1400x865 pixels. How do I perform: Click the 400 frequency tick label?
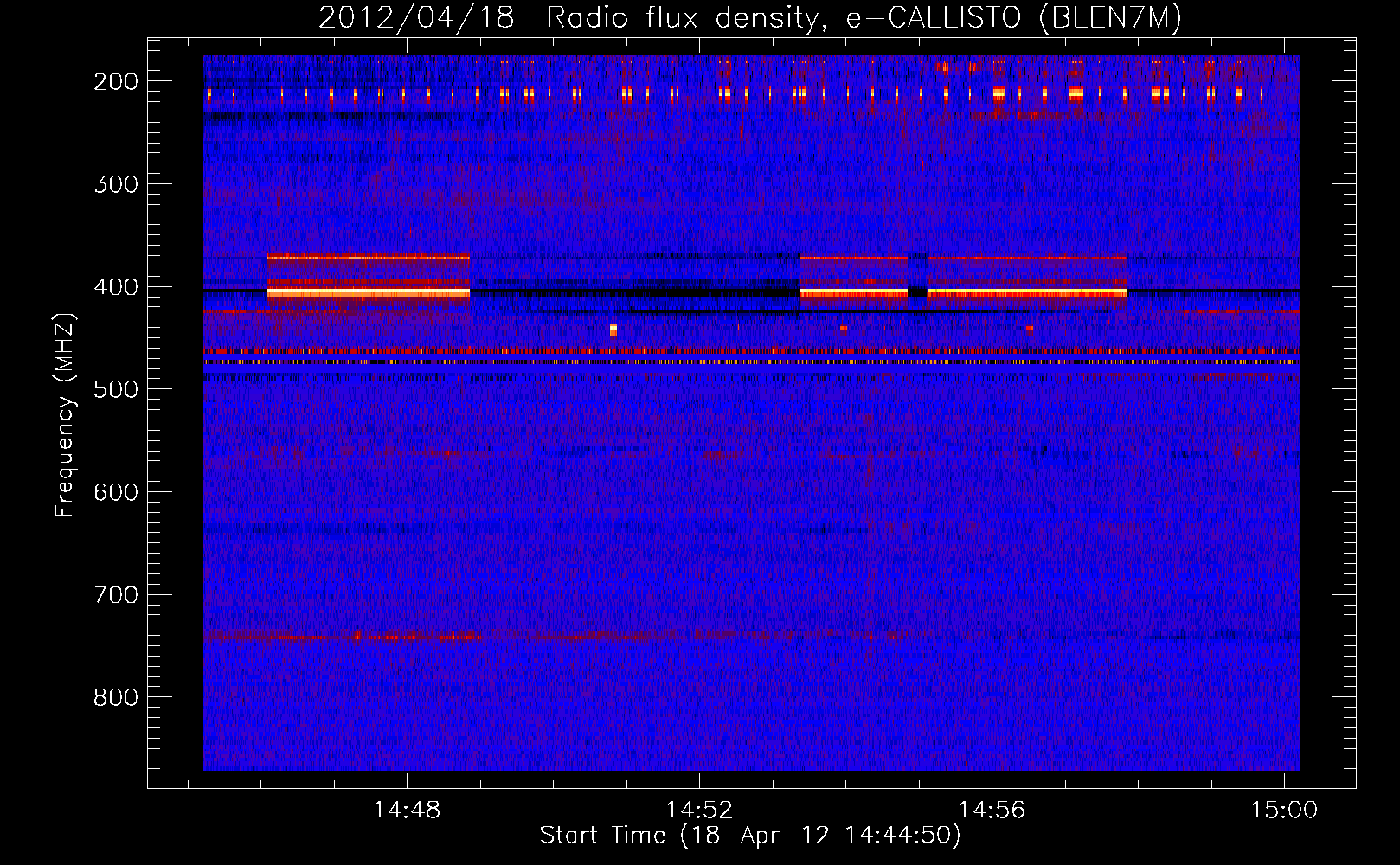point(116,287)
